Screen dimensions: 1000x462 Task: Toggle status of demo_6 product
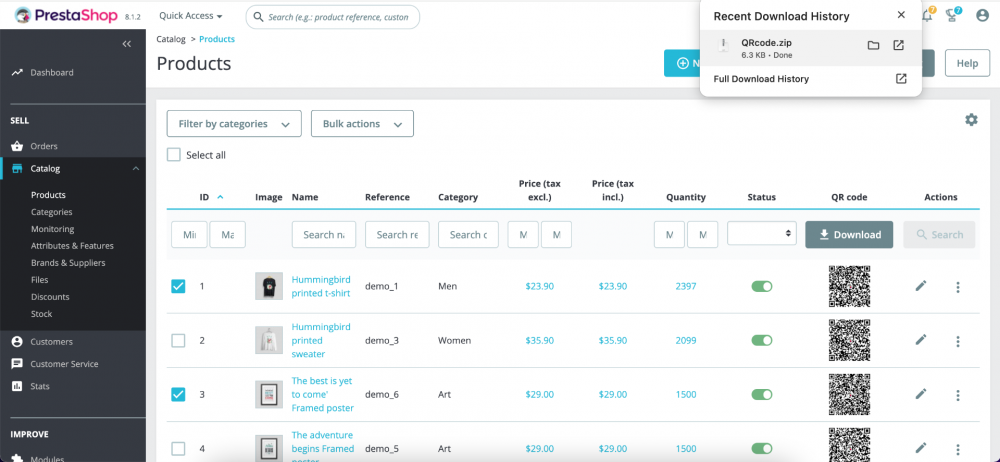click(762, 394)
